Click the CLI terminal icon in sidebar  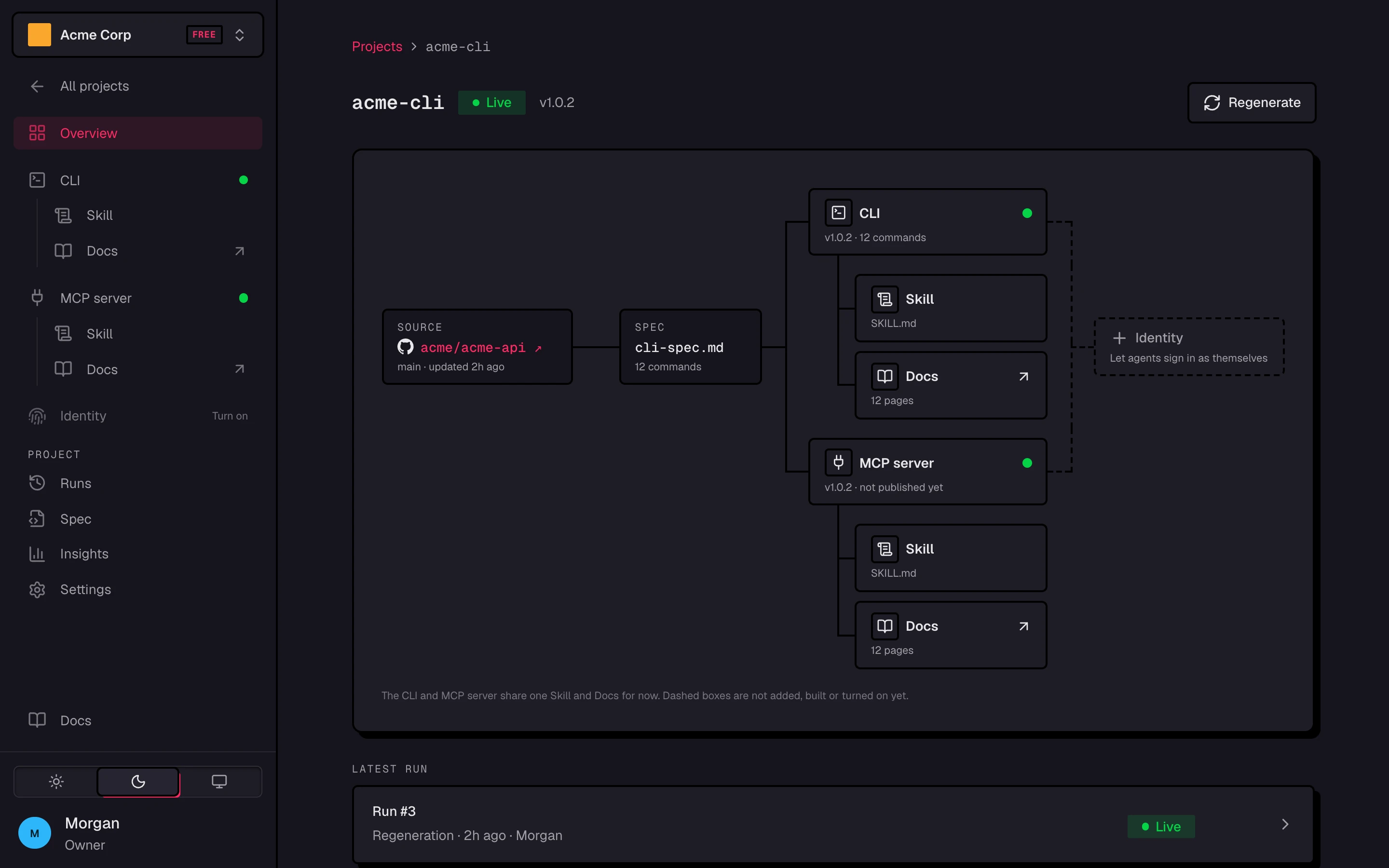pyautogui.click(x=37, y=180)
